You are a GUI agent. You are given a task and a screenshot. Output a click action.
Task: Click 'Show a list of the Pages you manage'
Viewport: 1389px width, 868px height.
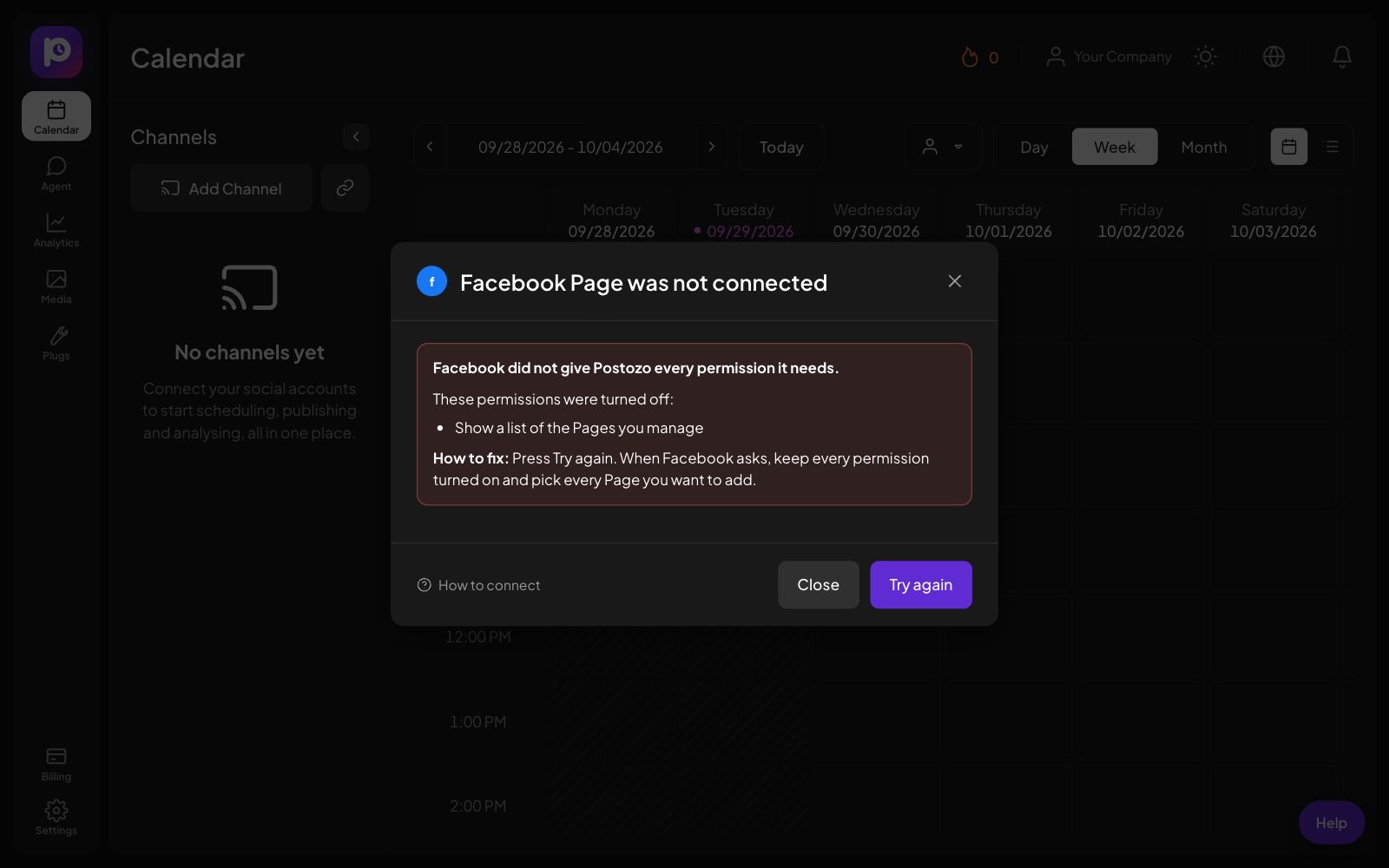pos(579,428)
